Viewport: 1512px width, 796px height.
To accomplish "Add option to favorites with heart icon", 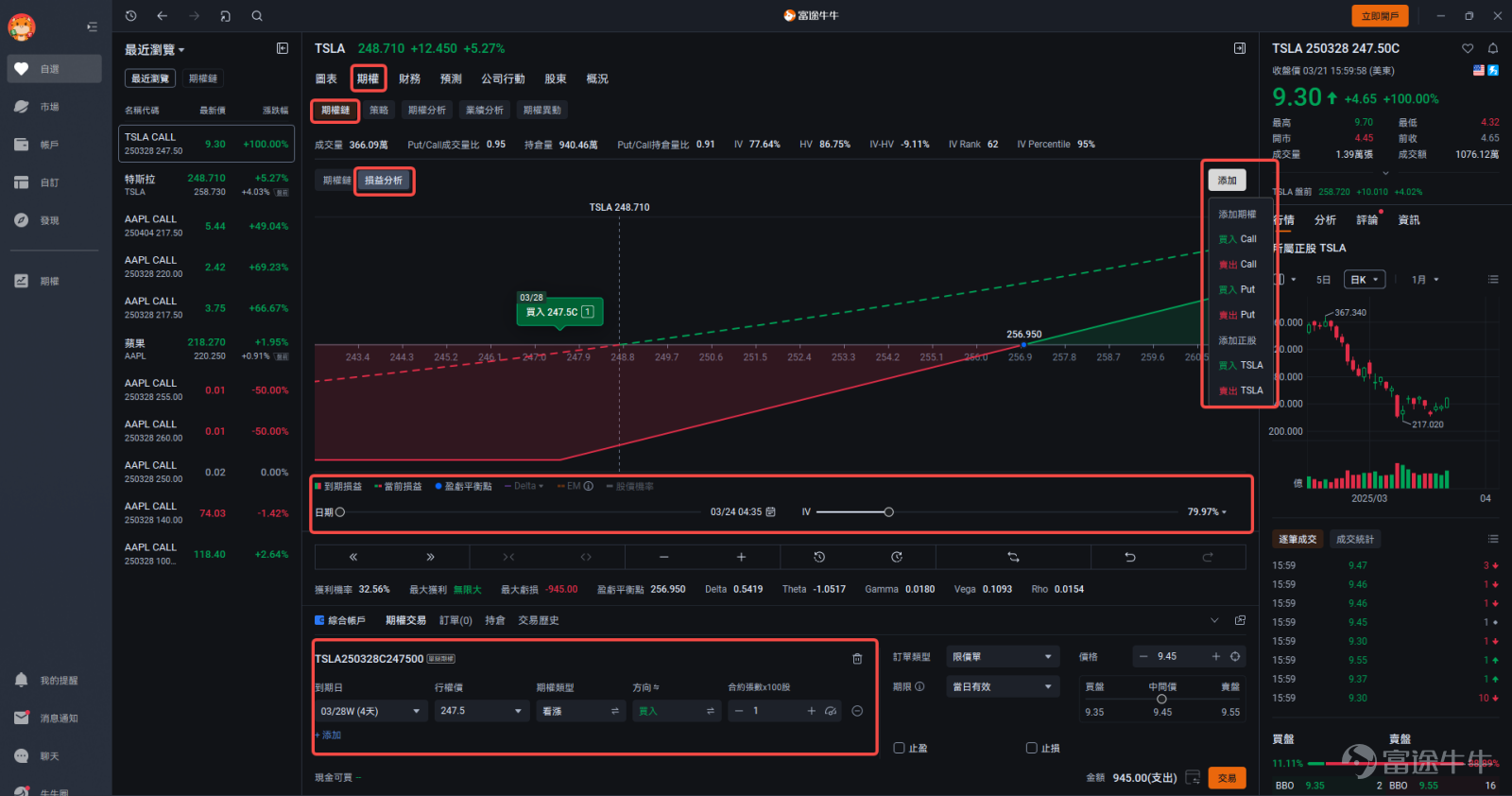I will [x=1468, y=48].
